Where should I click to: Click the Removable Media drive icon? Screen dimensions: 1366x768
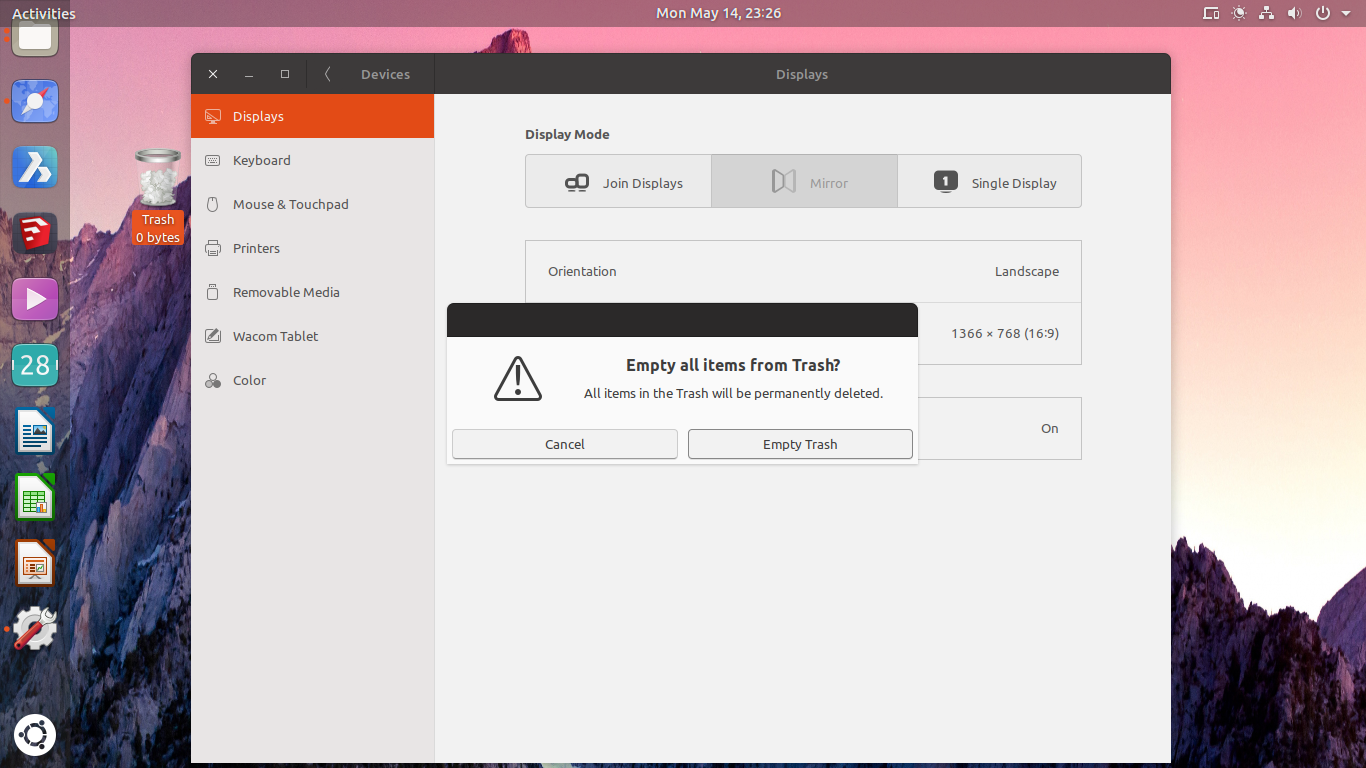[212, 292]
